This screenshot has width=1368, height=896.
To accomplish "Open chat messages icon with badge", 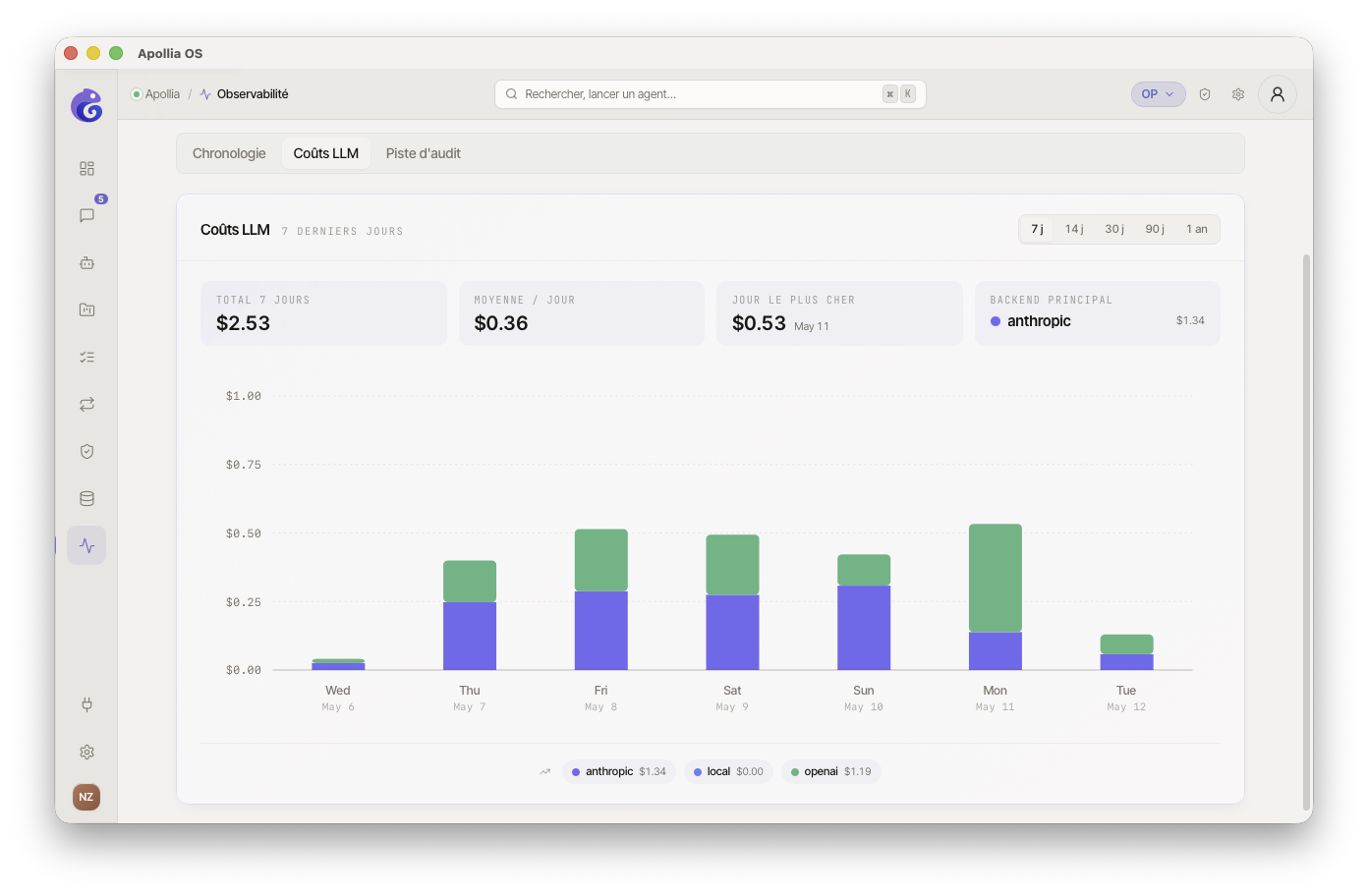I will point(86,215).
